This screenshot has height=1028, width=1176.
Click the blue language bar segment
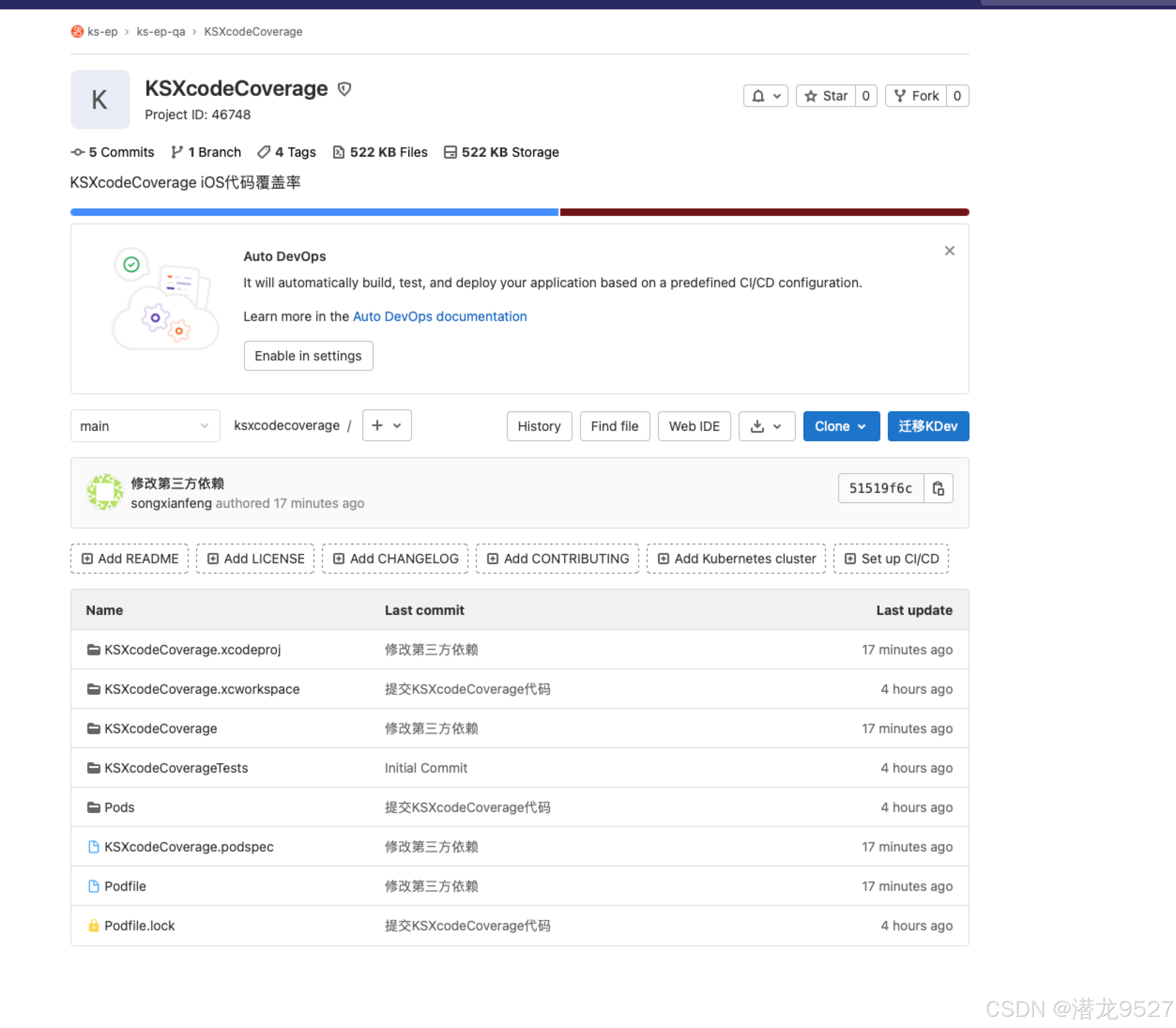click(313, 212)
